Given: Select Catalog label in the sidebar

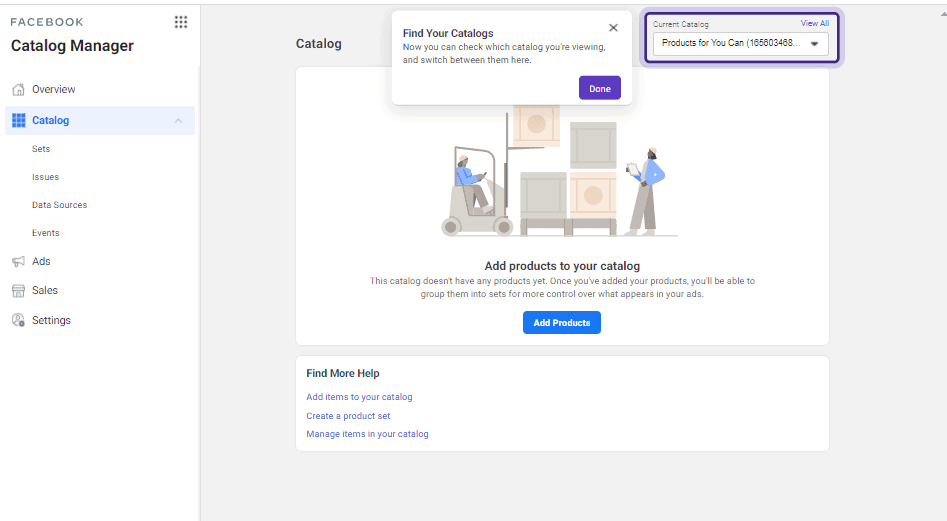Looking at the screenshot, I should point(51,121).
